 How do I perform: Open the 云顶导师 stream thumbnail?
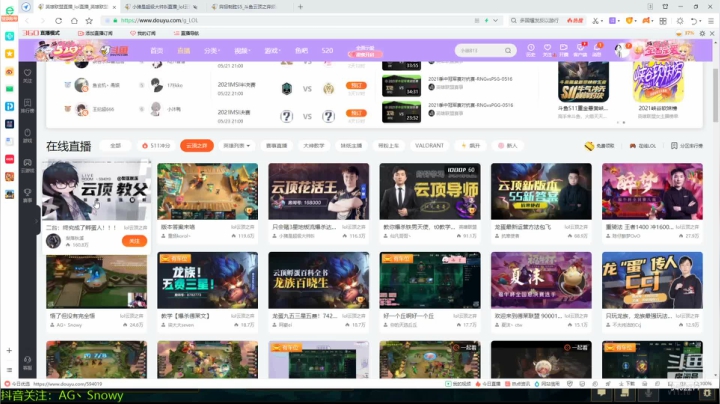[430, 191]
